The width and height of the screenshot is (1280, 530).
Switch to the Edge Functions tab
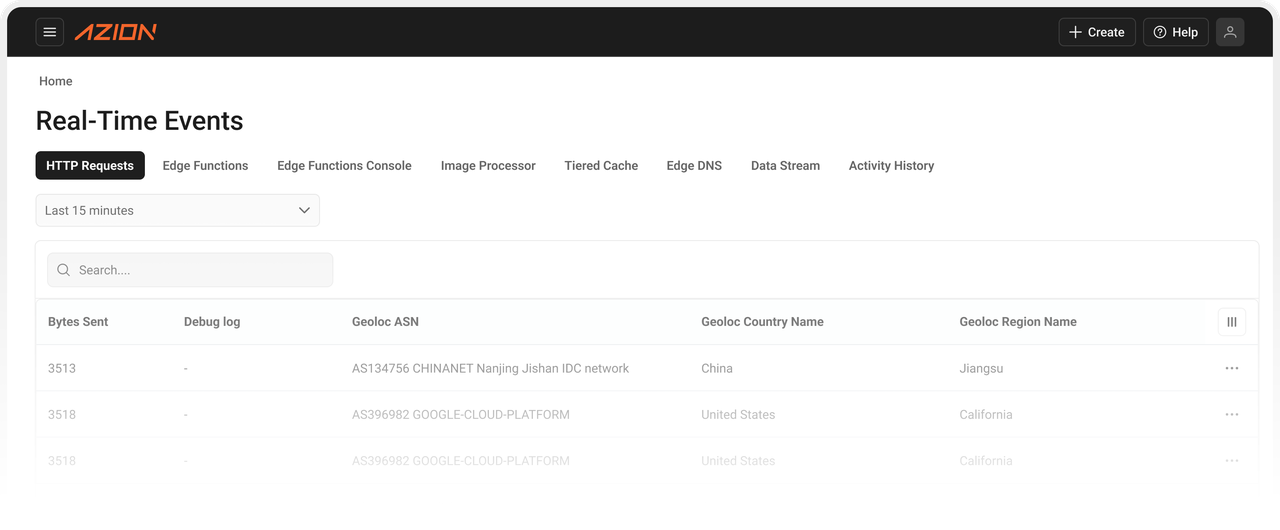pyautogui.click(x=205, y=166)
